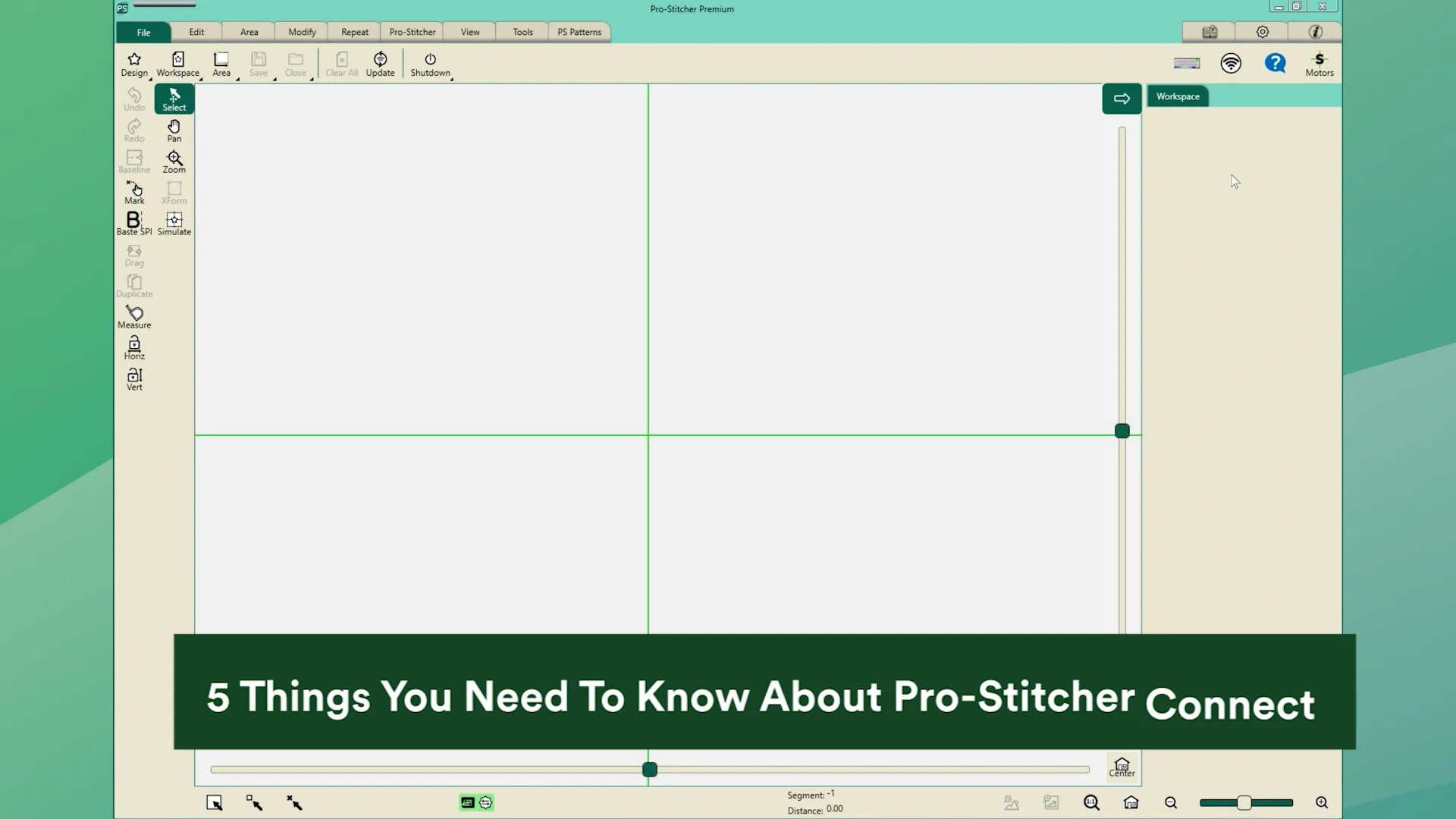Open the Edit tab
This screenshot has height=819, width=1456.
(x=196, y=32)
